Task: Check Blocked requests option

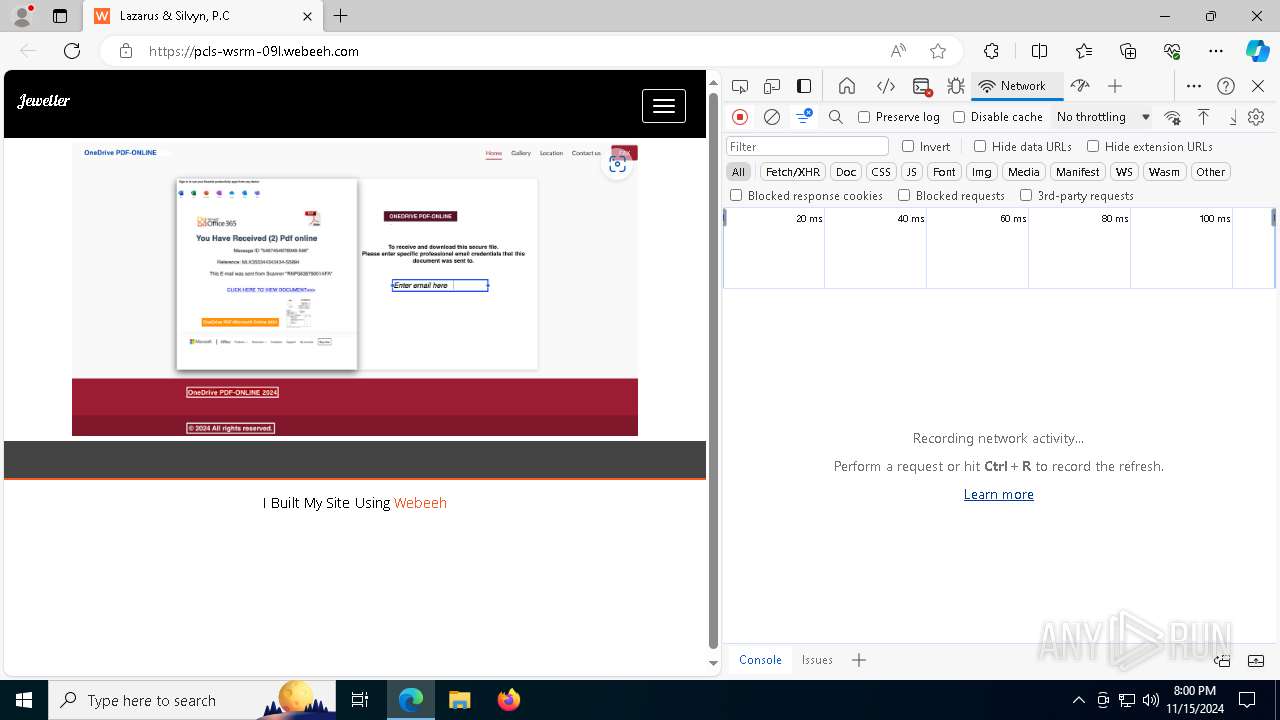Action: click(x=904, y=196)
